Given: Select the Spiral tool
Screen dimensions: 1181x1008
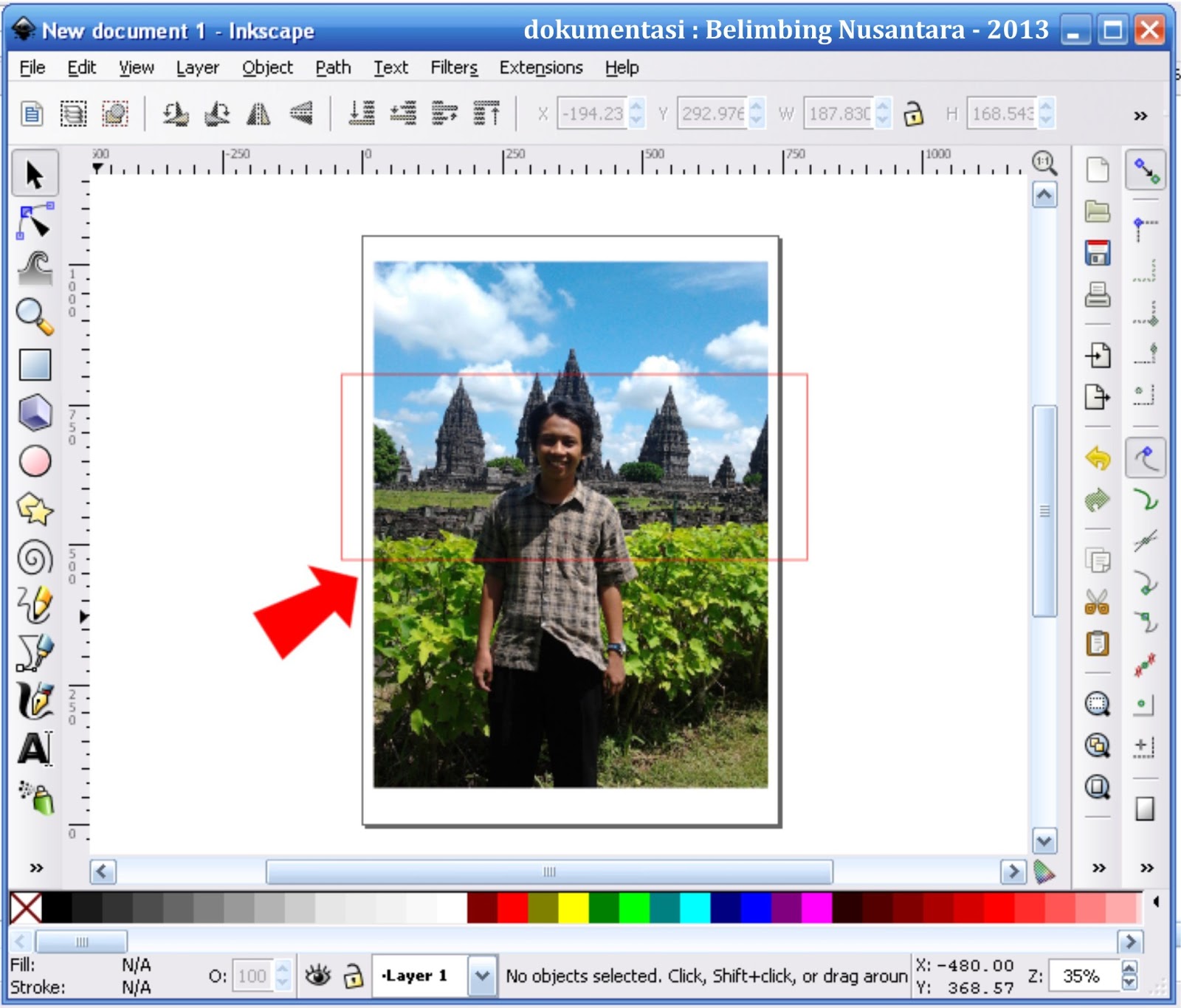Looking at the screenshot, I should coord(33,556).
